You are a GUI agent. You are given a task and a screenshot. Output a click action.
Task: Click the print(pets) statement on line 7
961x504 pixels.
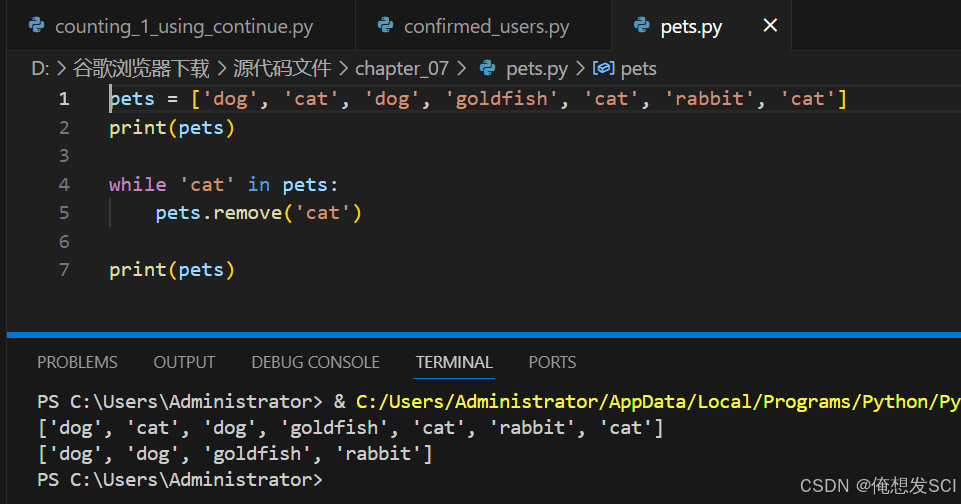(172, 270)
